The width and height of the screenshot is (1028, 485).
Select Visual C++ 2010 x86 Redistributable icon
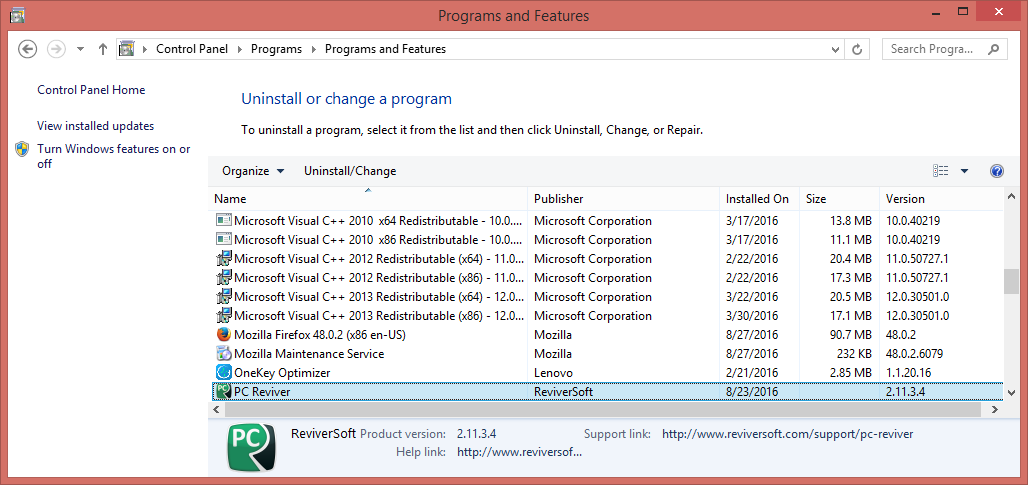point(224,240)
